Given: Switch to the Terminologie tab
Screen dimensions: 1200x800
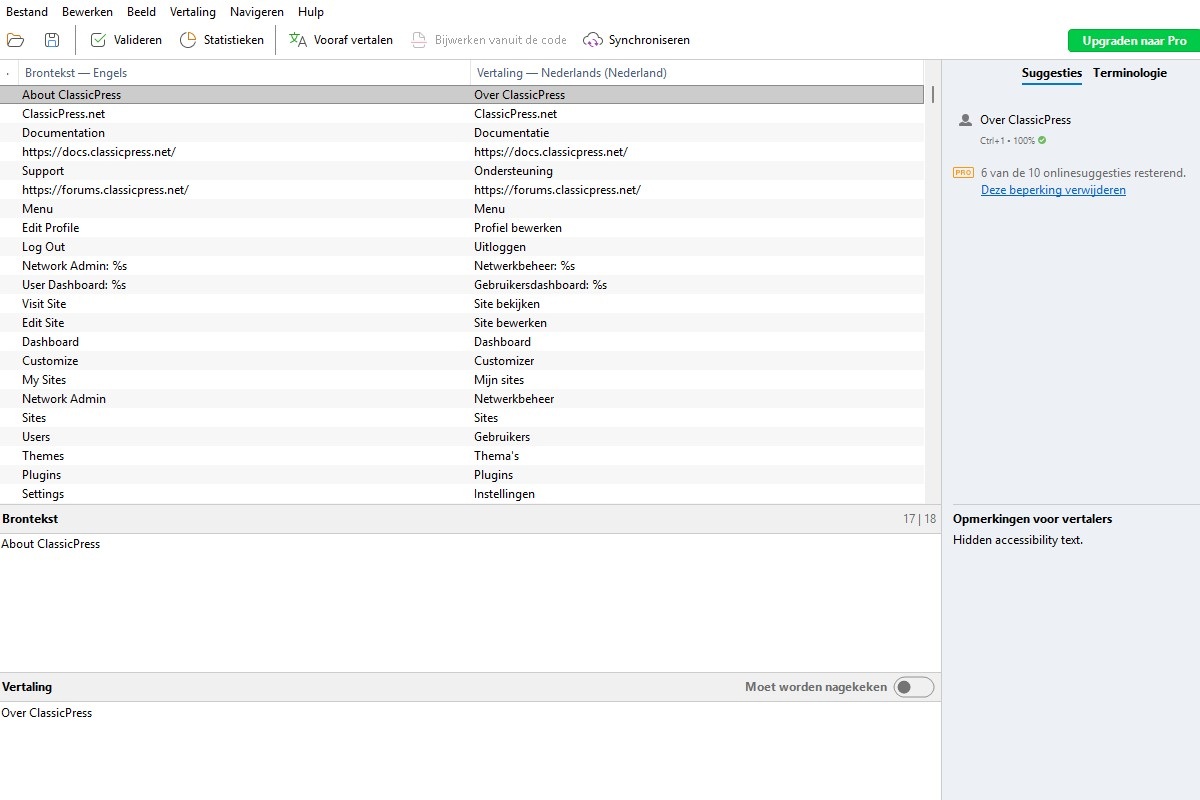Looking at the screenshot, I should [1129, 73].
